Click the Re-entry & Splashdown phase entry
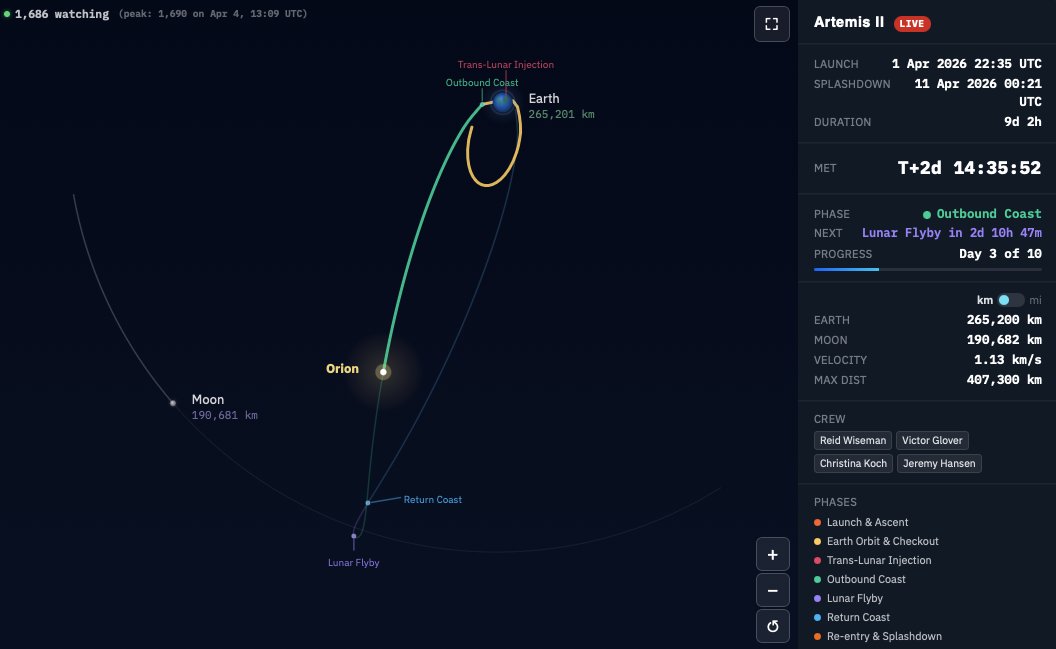1056x649 pixels. click(878, 636)
